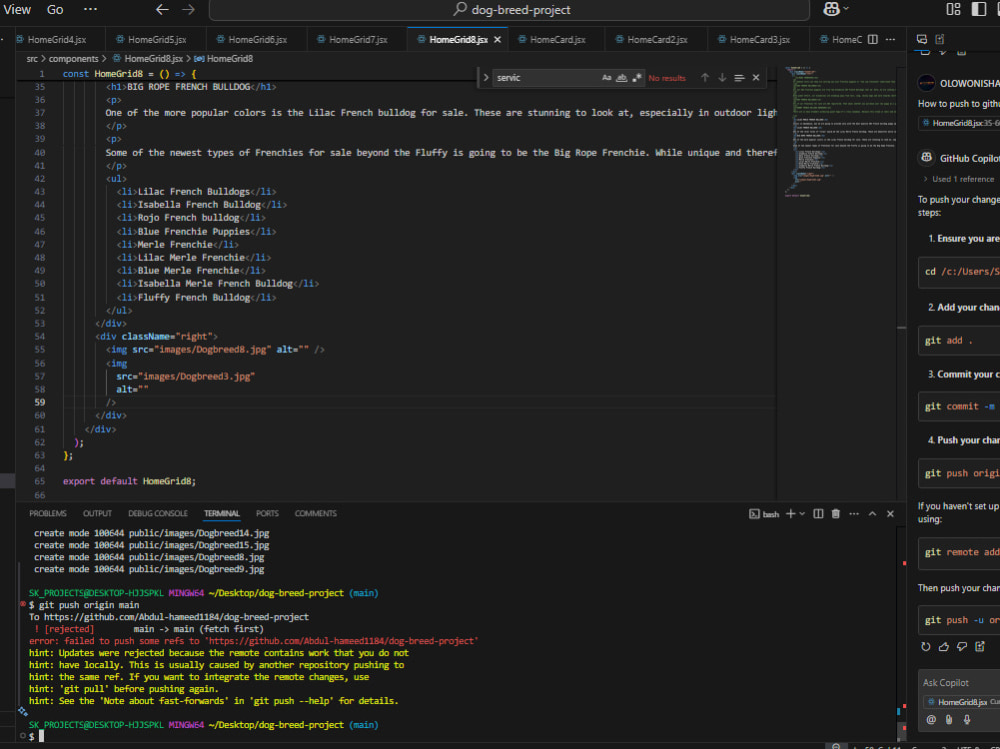Click the Customize Layout icon
1000x749 pixels.
pos(953,9)
